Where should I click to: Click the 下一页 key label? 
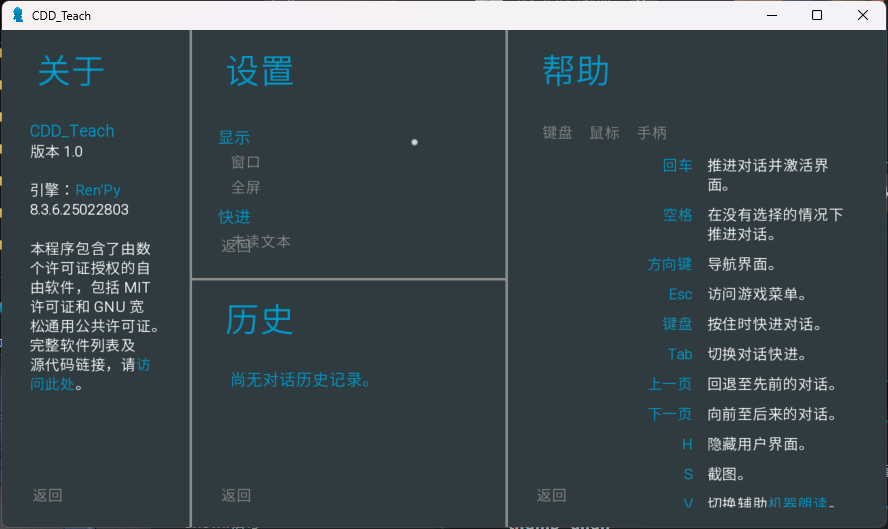coord(671,414)
